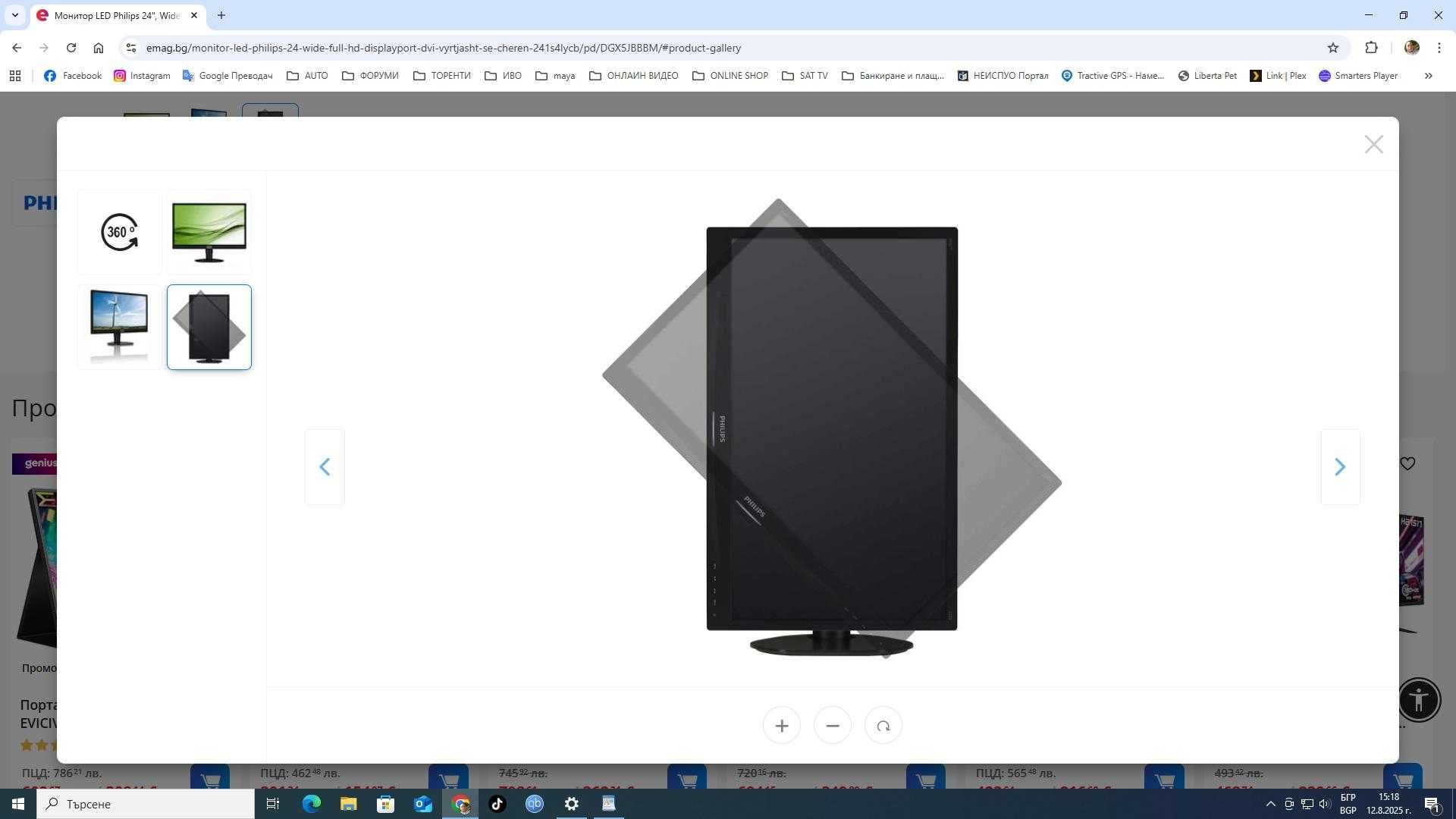Select the green wallpaper monitor thumbnail
Viewport: 1456px width, 819px height.
[209, 232]
